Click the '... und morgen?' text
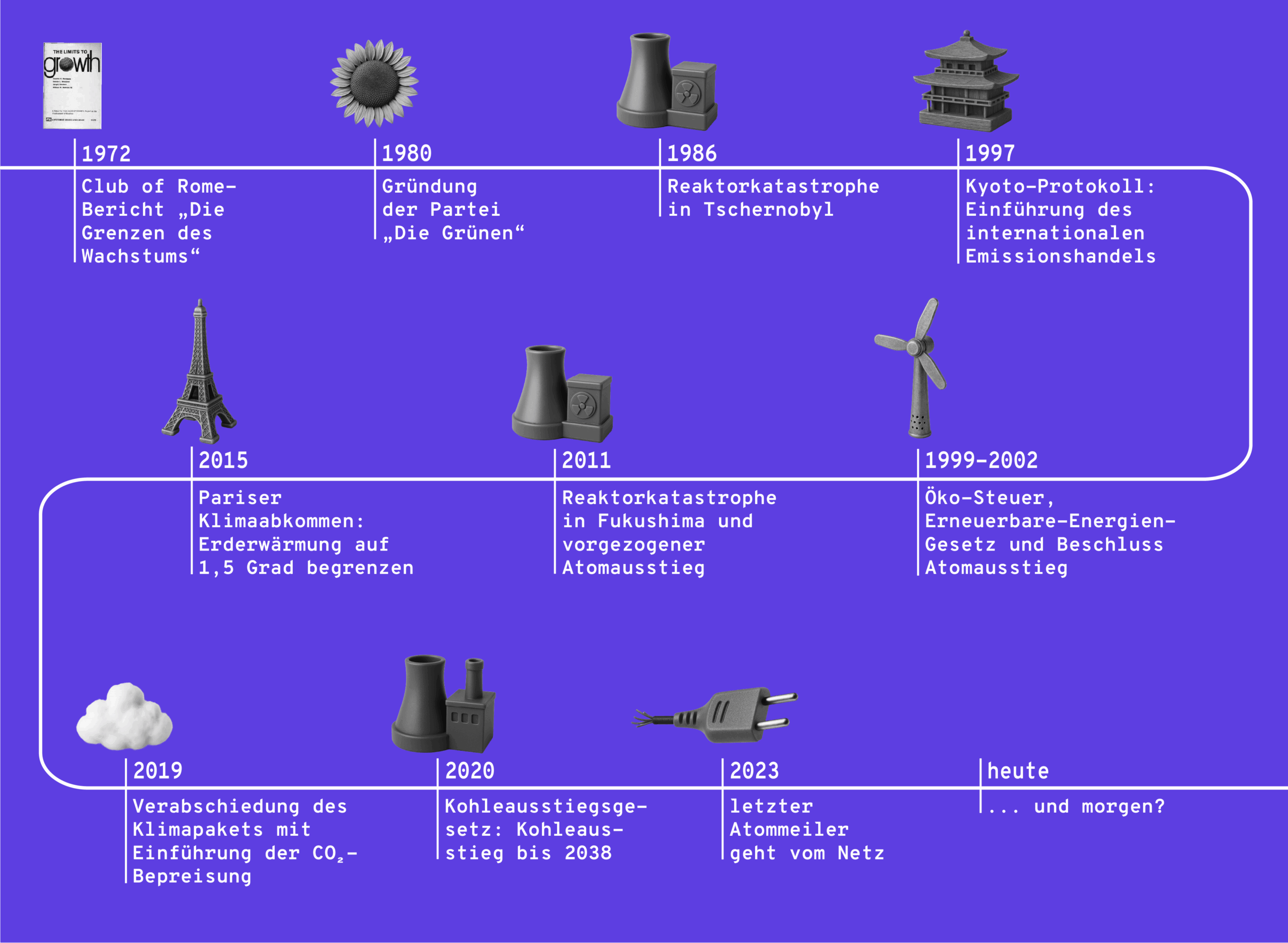 (1076, 807)
